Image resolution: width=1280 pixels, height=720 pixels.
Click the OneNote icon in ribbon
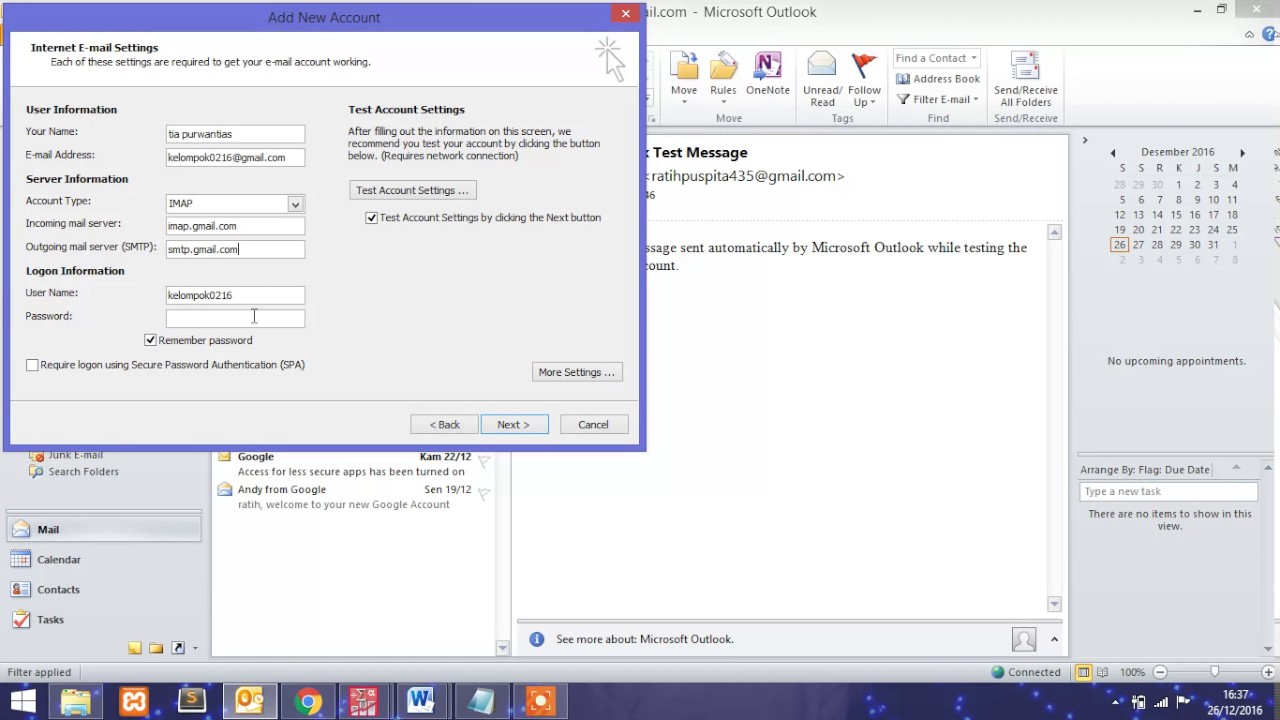[x=768, y=66]
